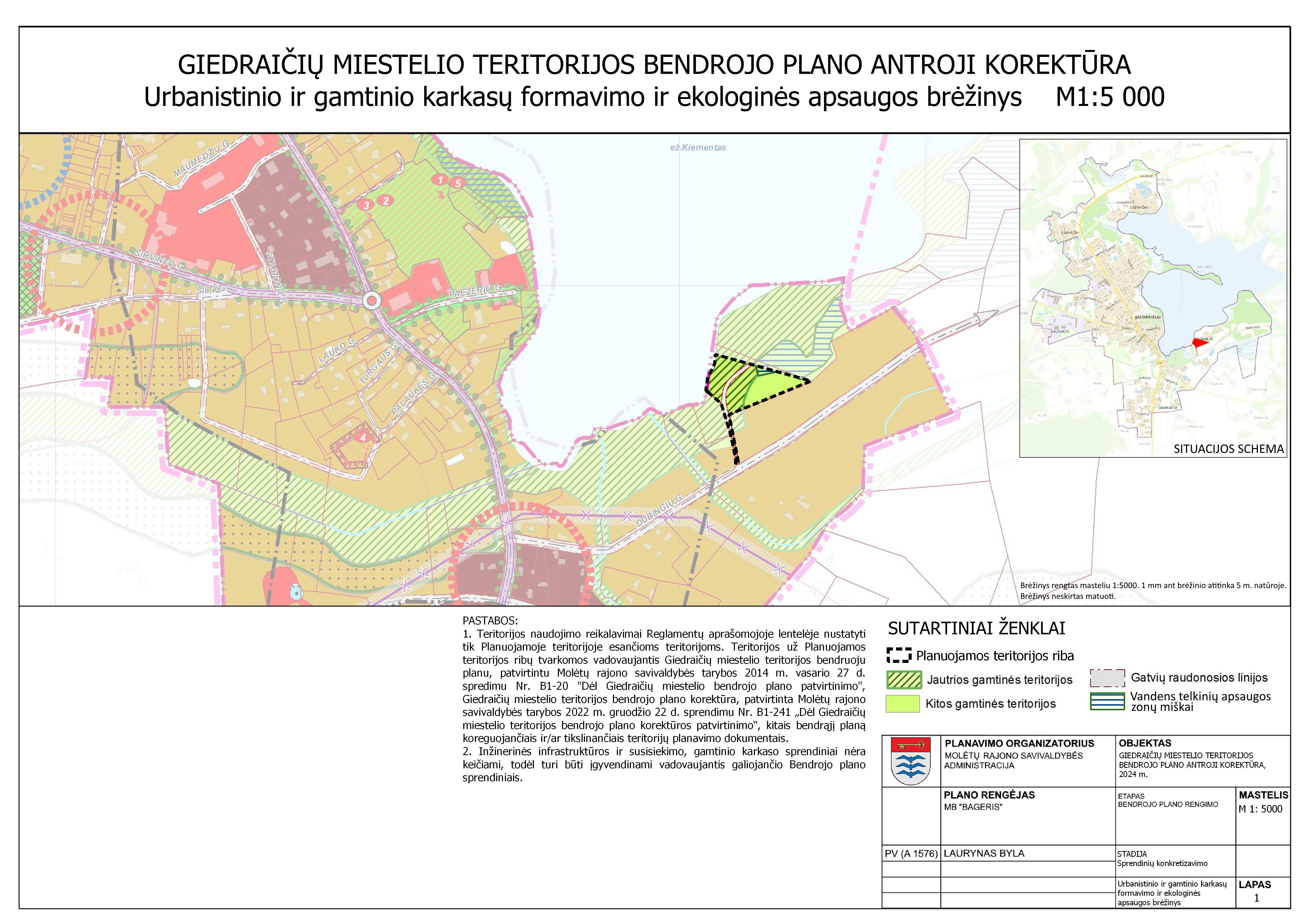Click the main title GIEDRAIČIŲ MIESTELIO TERITORIJOS heading

click(x=654, y=65)
